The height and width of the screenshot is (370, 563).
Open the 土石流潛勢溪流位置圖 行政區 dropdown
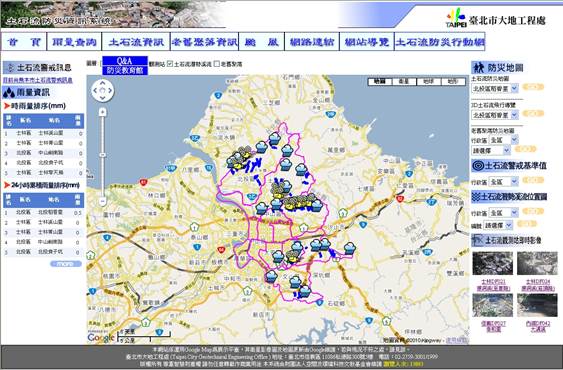[x=503, y=213]
